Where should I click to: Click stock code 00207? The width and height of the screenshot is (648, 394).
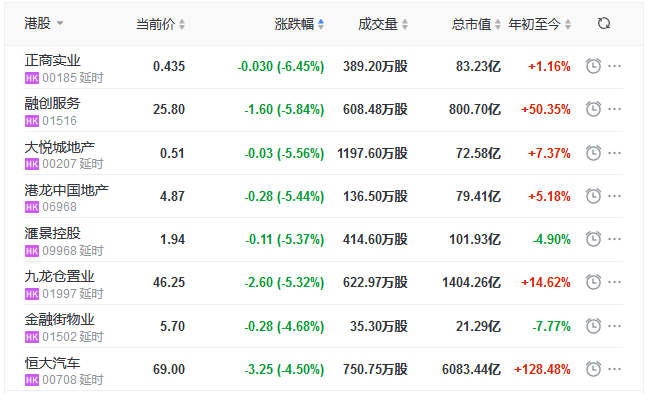click(60, 164)
